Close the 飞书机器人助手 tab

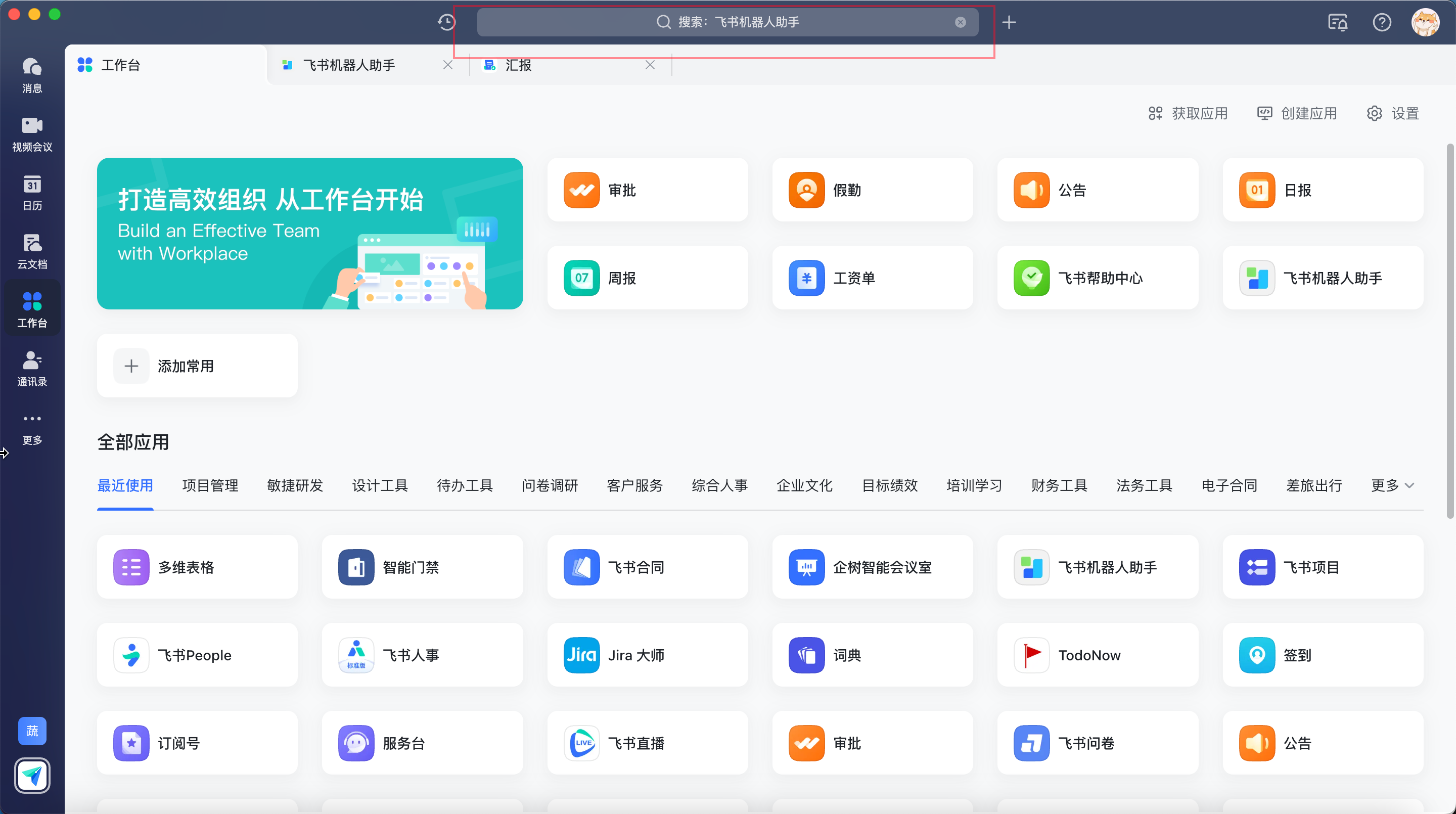coord(447,65)
